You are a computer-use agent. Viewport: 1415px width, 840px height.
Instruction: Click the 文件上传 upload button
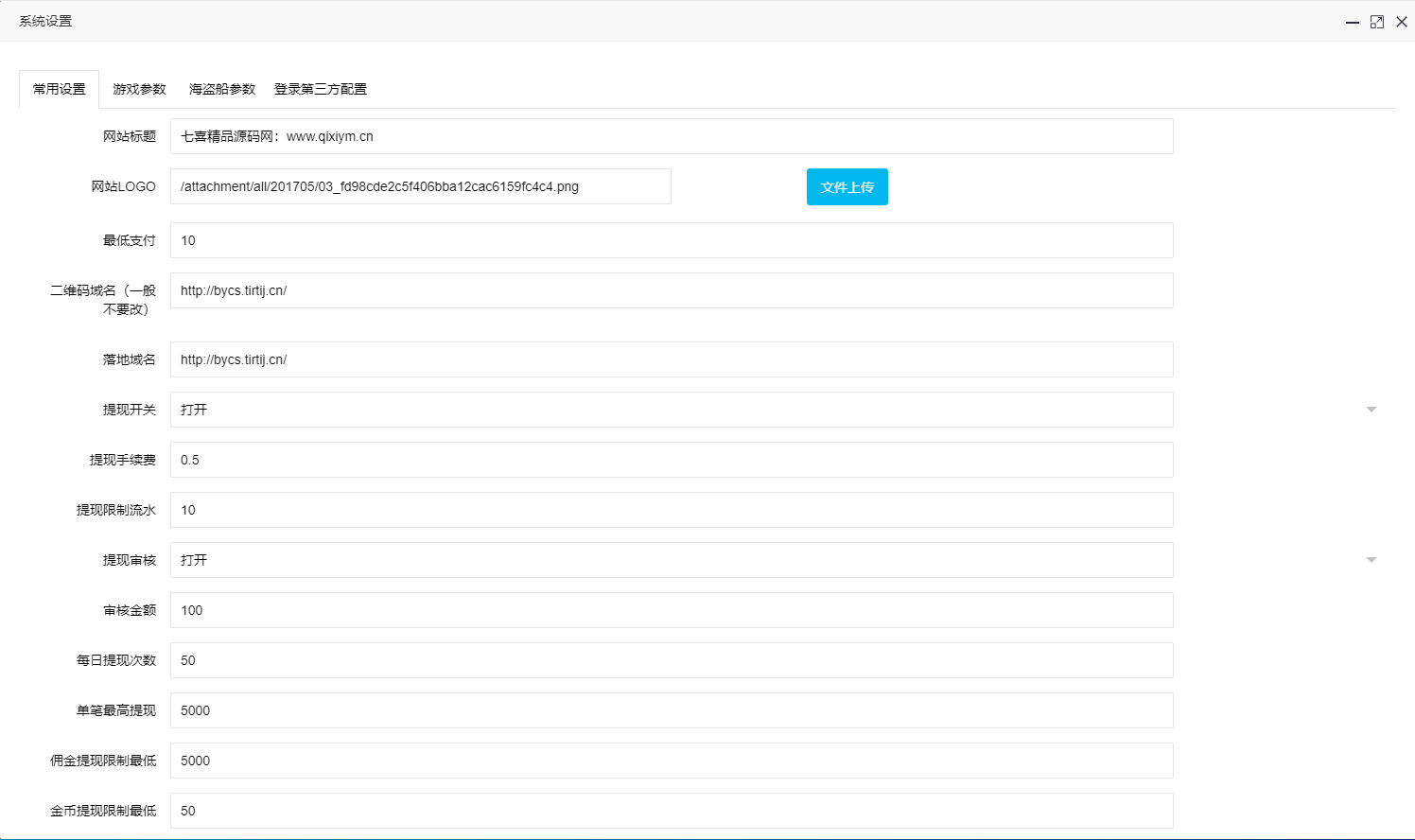tap(847, 186)
